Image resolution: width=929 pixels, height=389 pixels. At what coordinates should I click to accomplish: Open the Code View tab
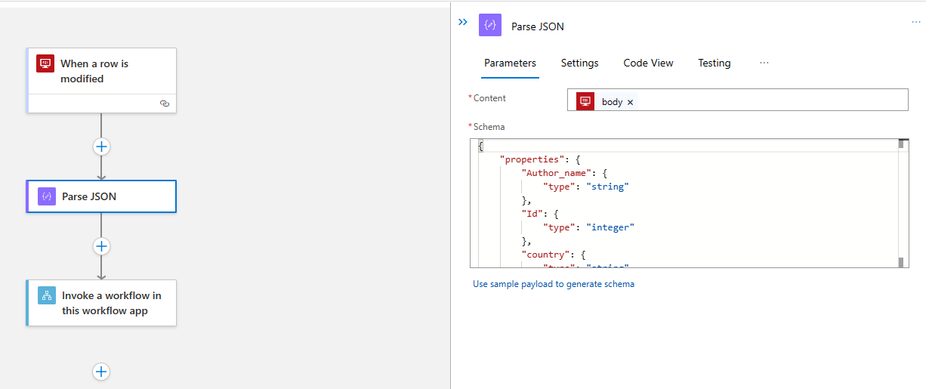pyautogui.click(x=648, y=63)
